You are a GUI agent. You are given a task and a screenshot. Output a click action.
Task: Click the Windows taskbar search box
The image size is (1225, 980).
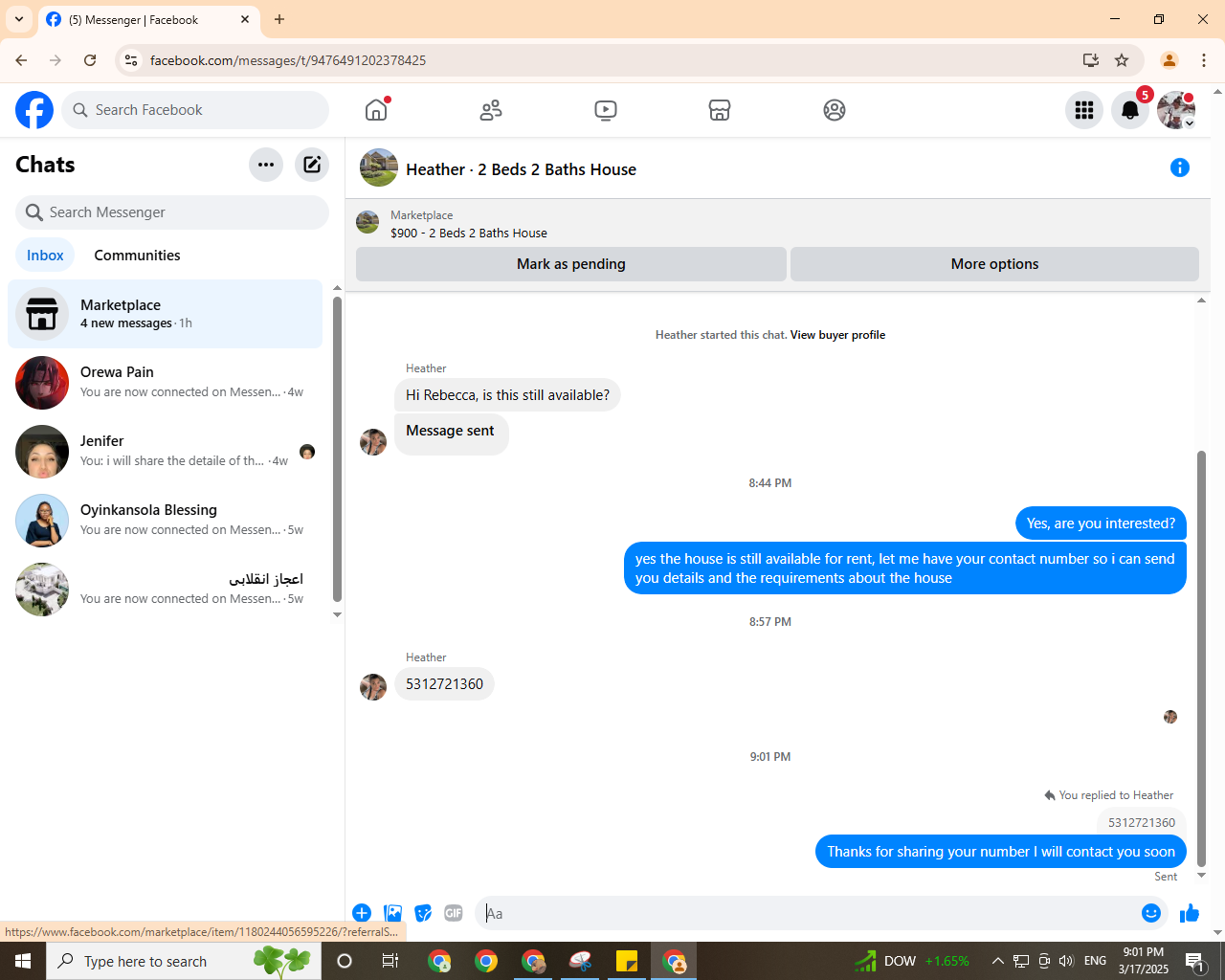click(x=184, y=961)
